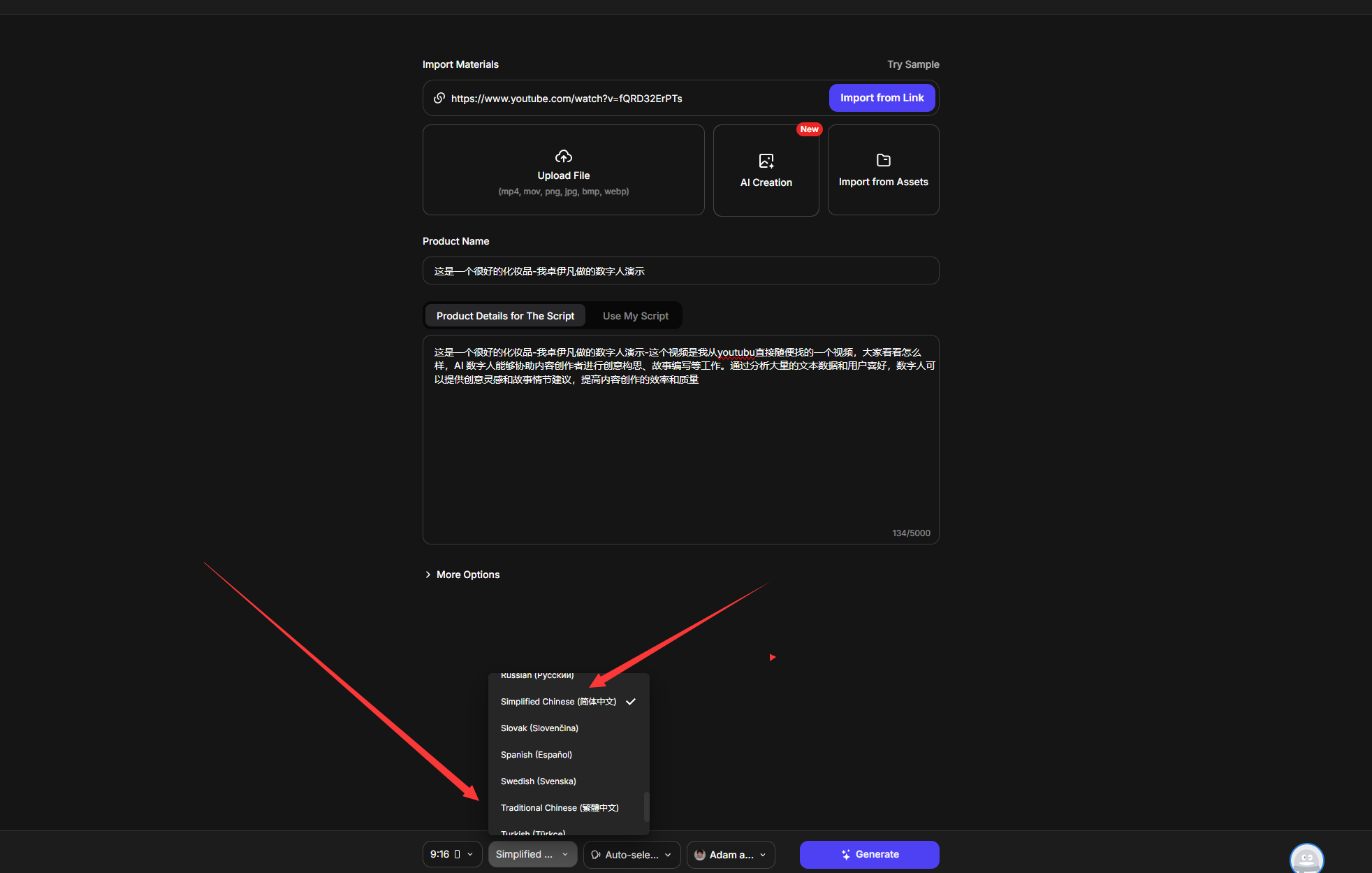Open the 9:16 aspect ratio dropdown
The image size is (1372, 873).
(452, 854)
